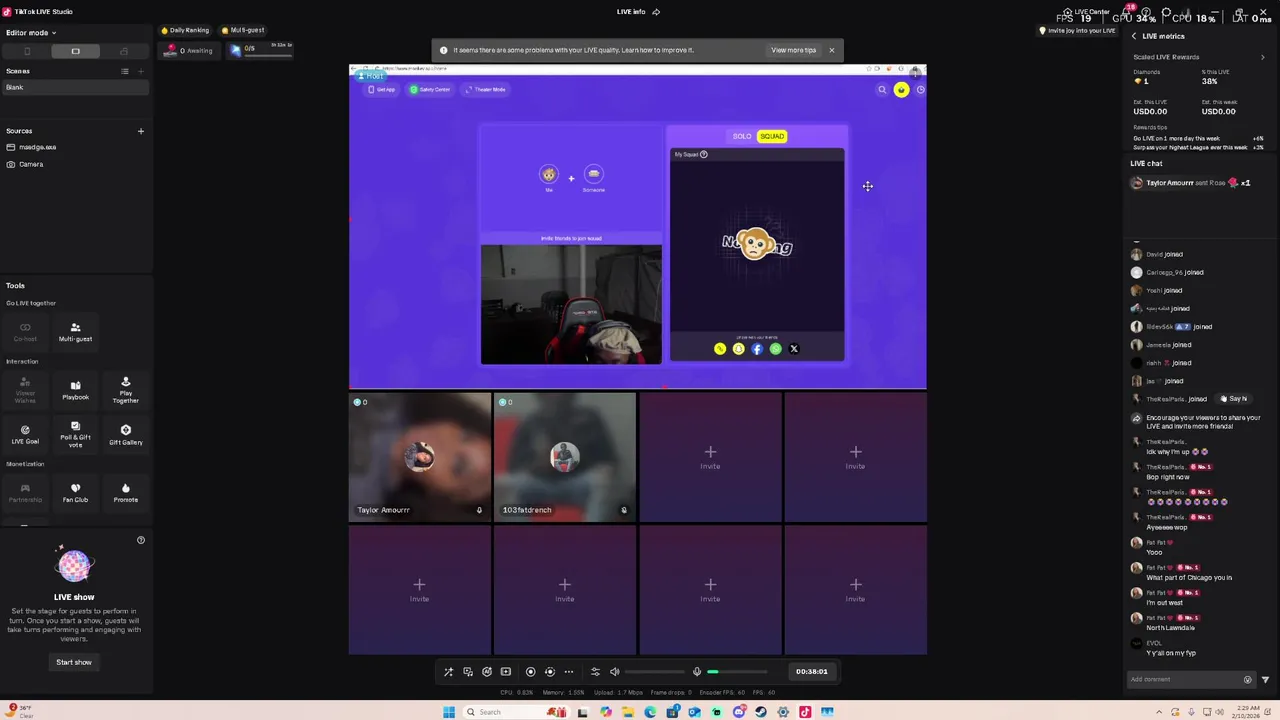Adjust the microphone volume slider
1280x720 pixels.
pos(738,672)
